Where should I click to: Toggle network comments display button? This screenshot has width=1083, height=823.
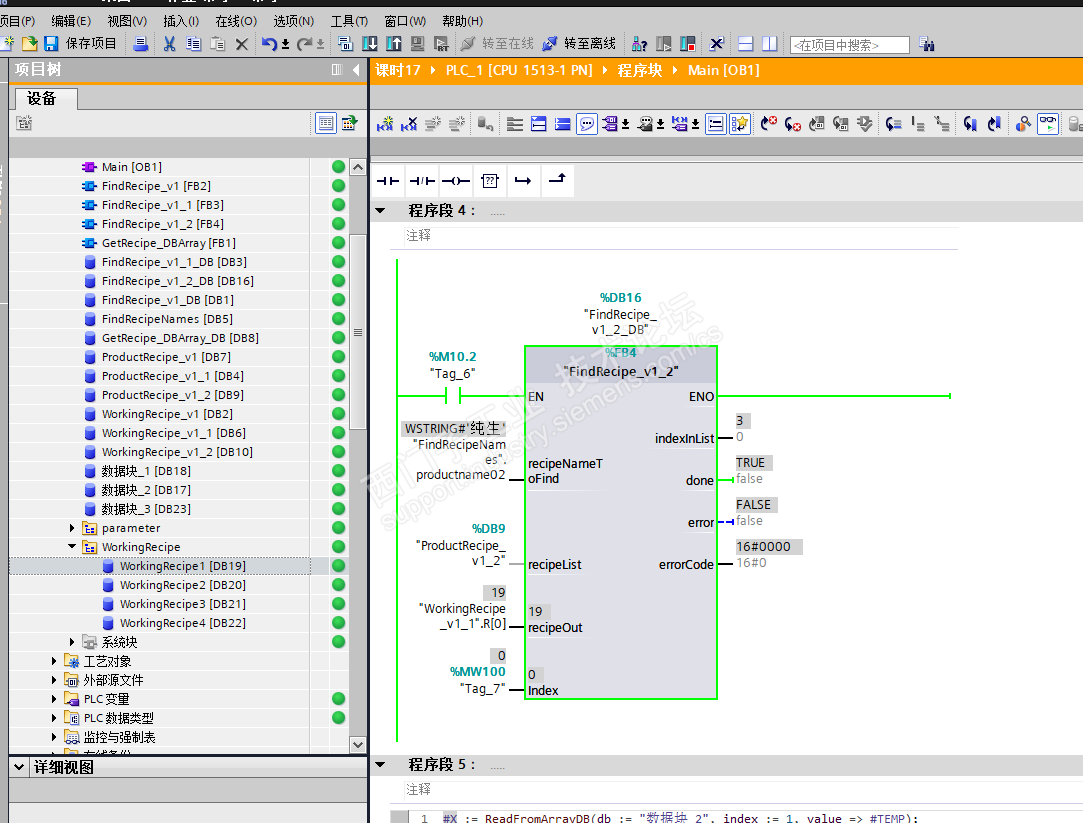tap(587, 124)
